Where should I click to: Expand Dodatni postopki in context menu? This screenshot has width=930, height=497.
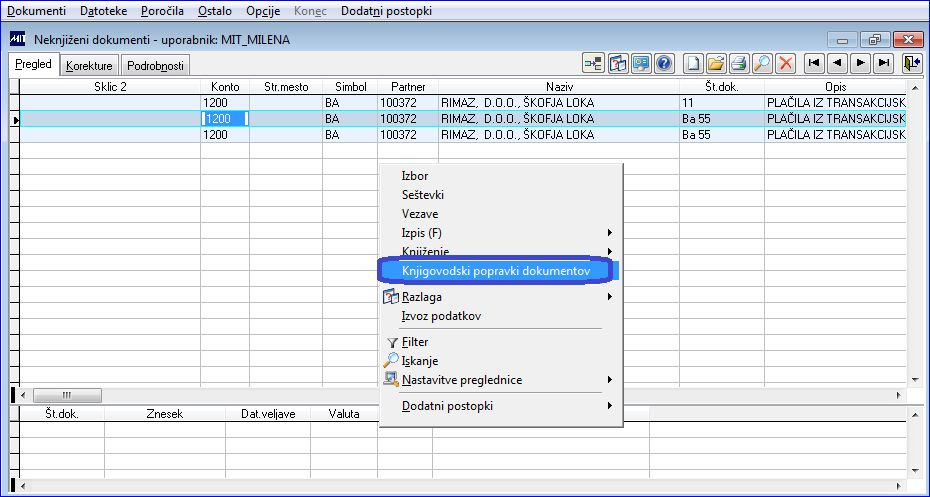click(501, 406)
